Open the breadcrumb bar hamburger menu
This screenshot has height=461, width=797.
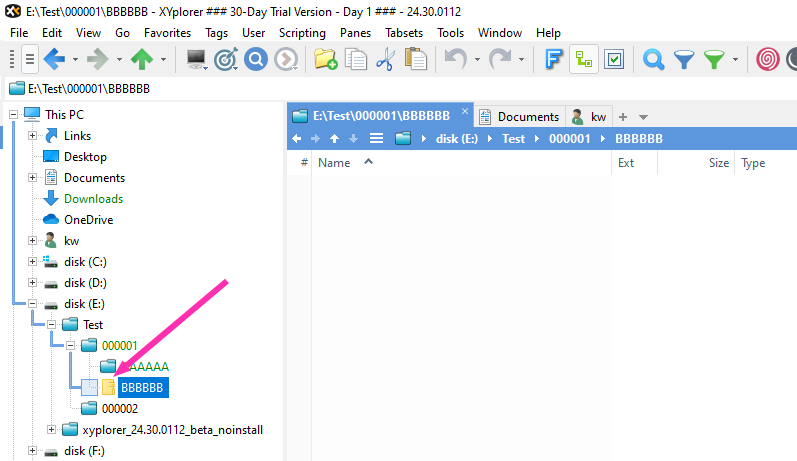pos(376,138)
